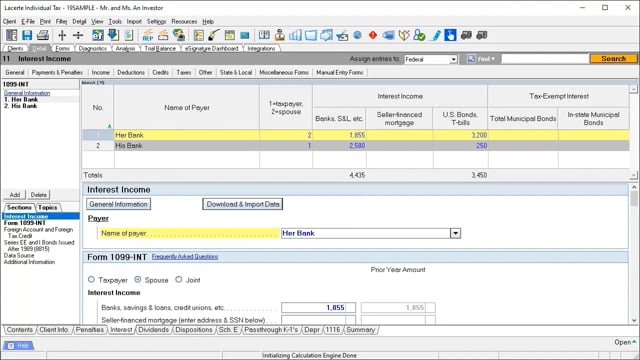The height and width of the screenshot is (360, 640).
Task: Expand the Name of payer dropdown arrow
Action: tap(455, 233)
